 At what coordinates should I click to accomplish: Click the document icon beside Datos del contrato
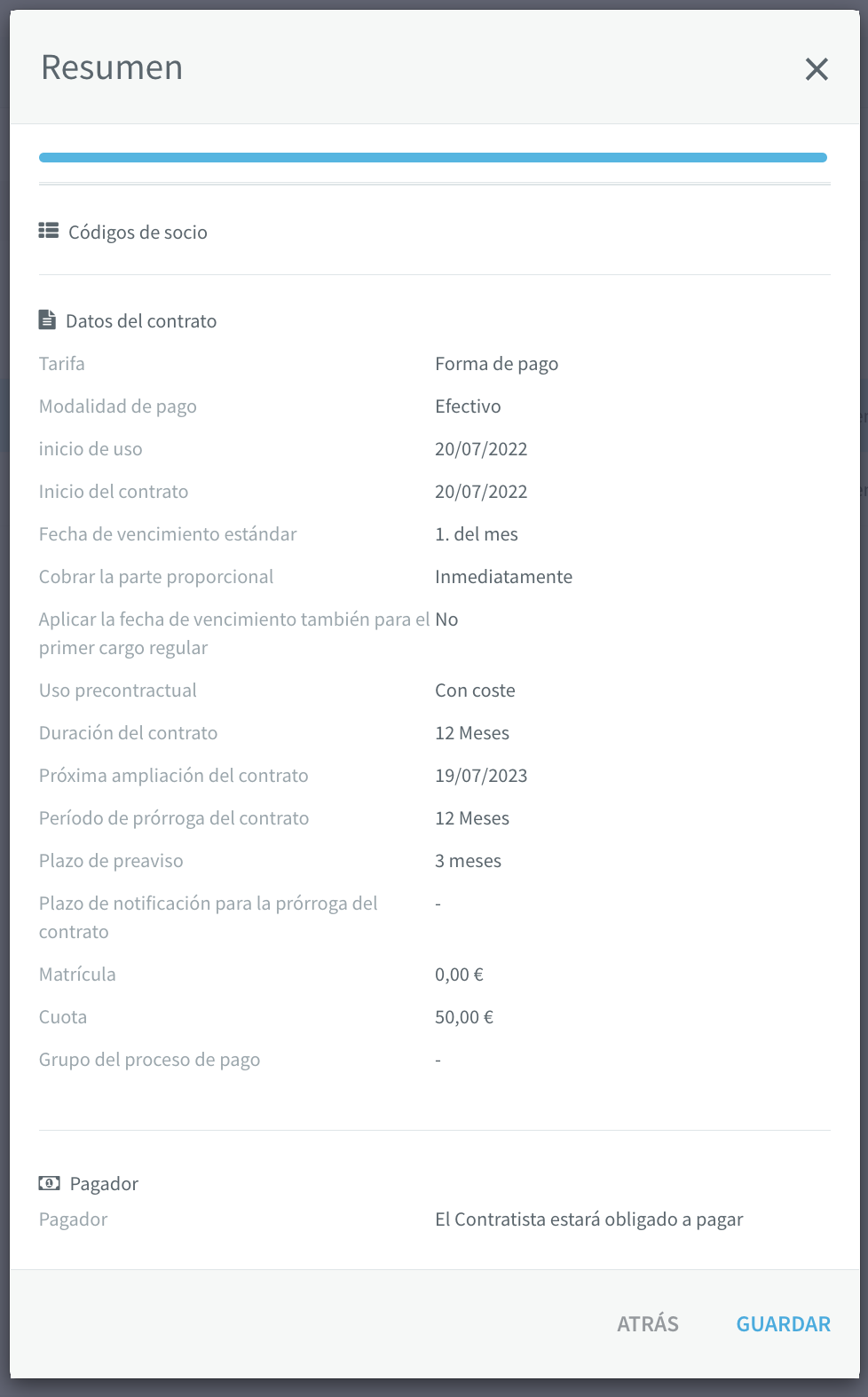(47, 320)
